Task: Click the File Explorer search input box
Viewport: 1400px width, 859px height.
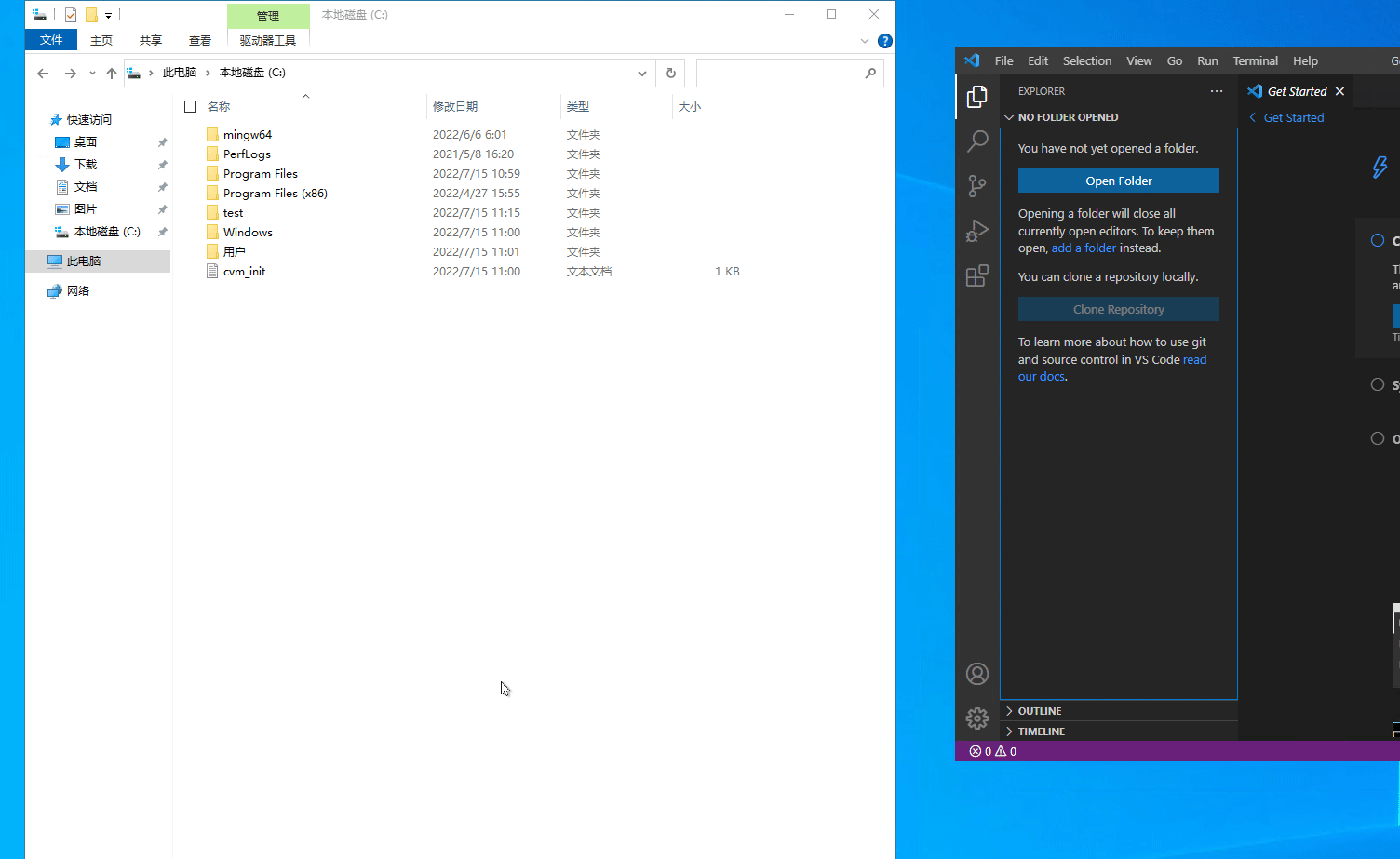Action: tap(780, 73)
